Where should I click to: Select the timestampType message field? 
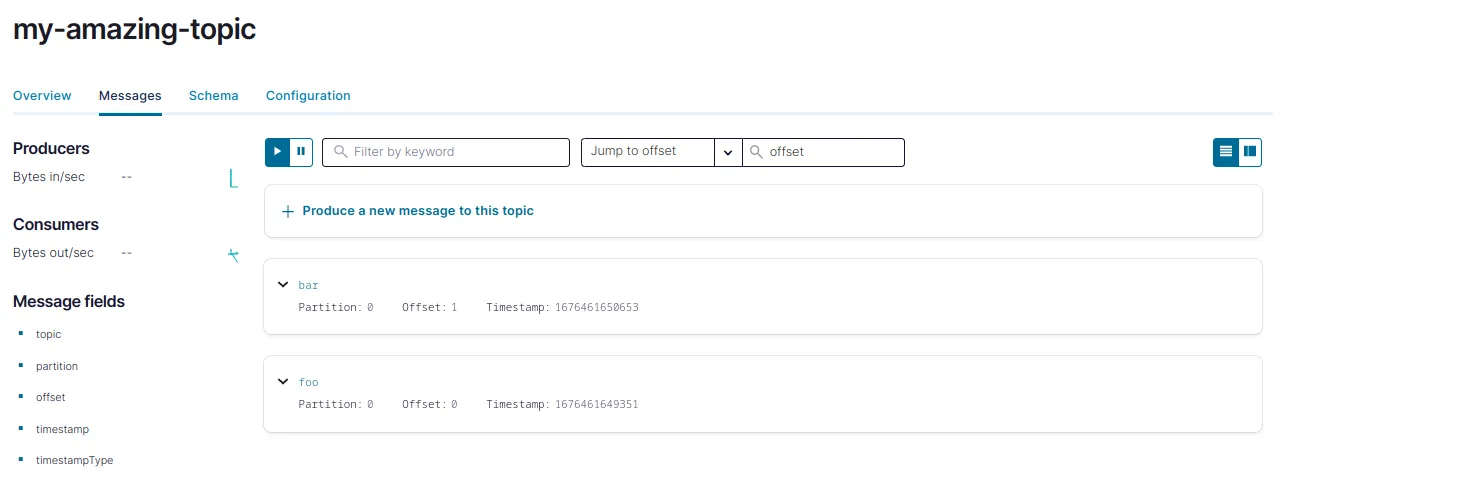tap(74, 461)
